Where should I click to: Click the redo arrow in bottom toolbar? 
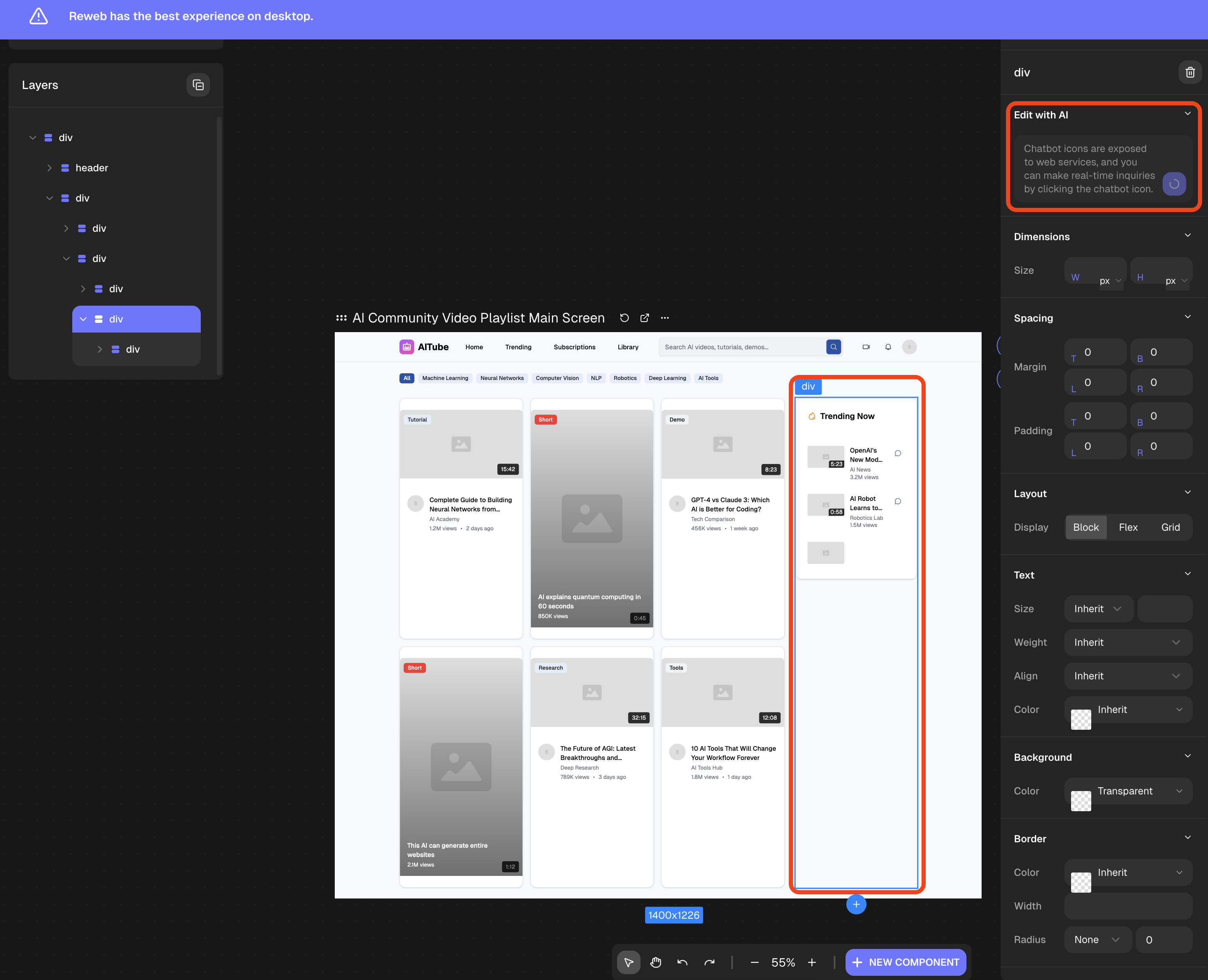pyautogui.click(x=709, y=962)
